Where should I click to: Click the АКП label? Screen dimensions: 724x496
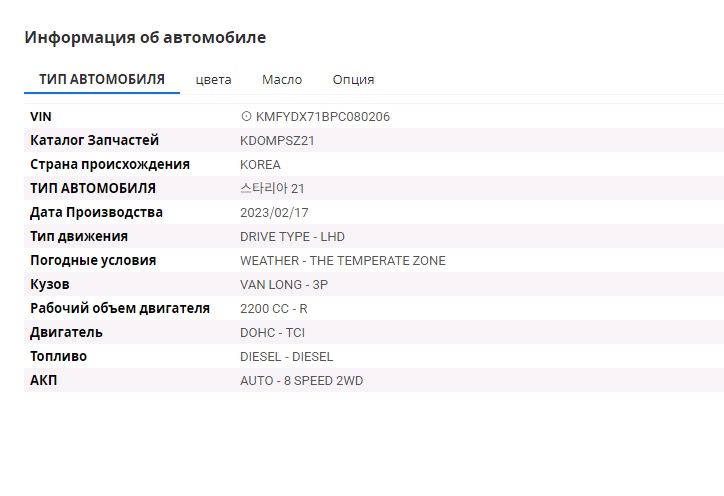coord(43,381)
